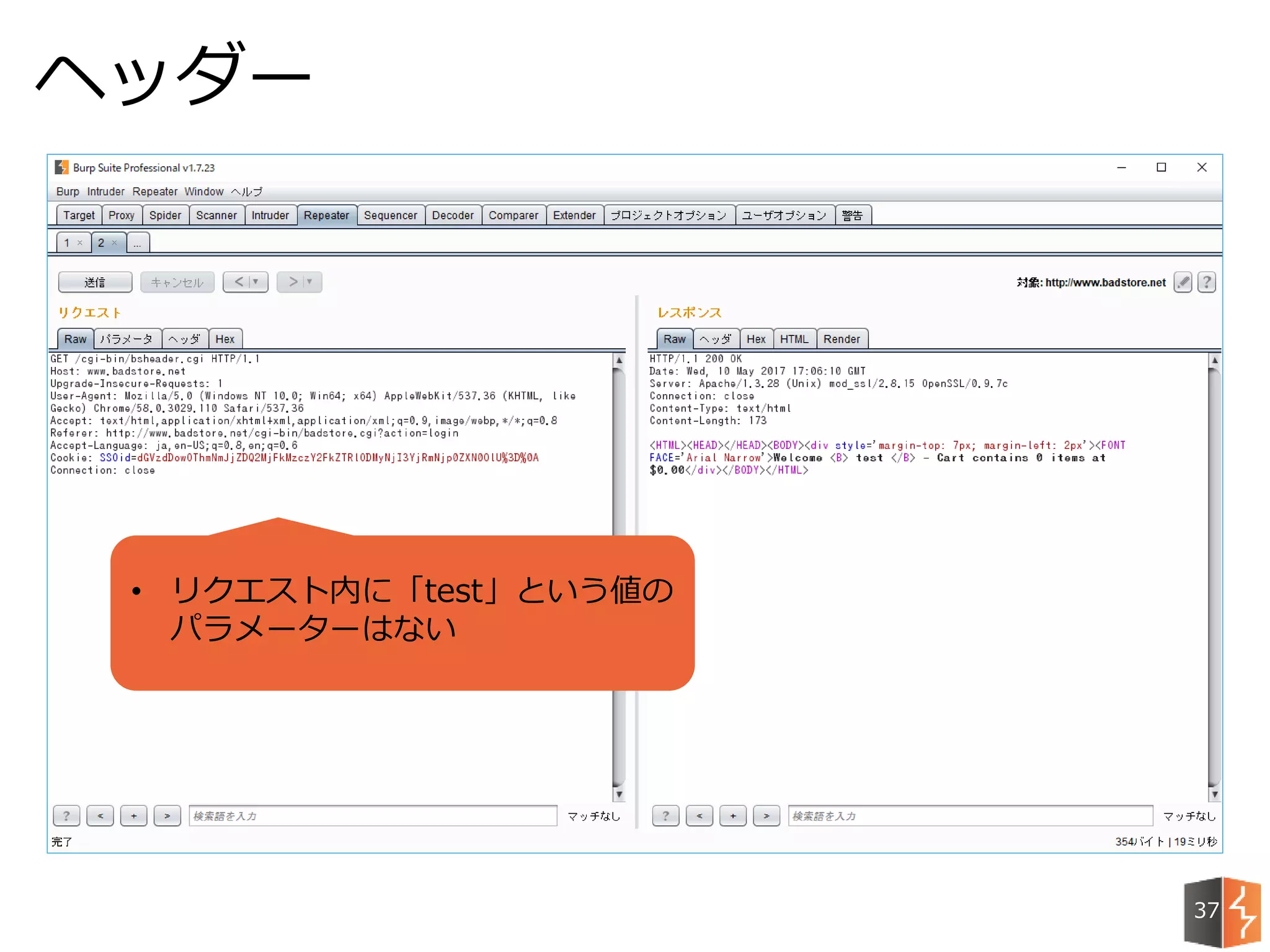Switch to the Sequencer tab
The image size is (1270, 952).
pyautogui.click(x=391, y=215)
